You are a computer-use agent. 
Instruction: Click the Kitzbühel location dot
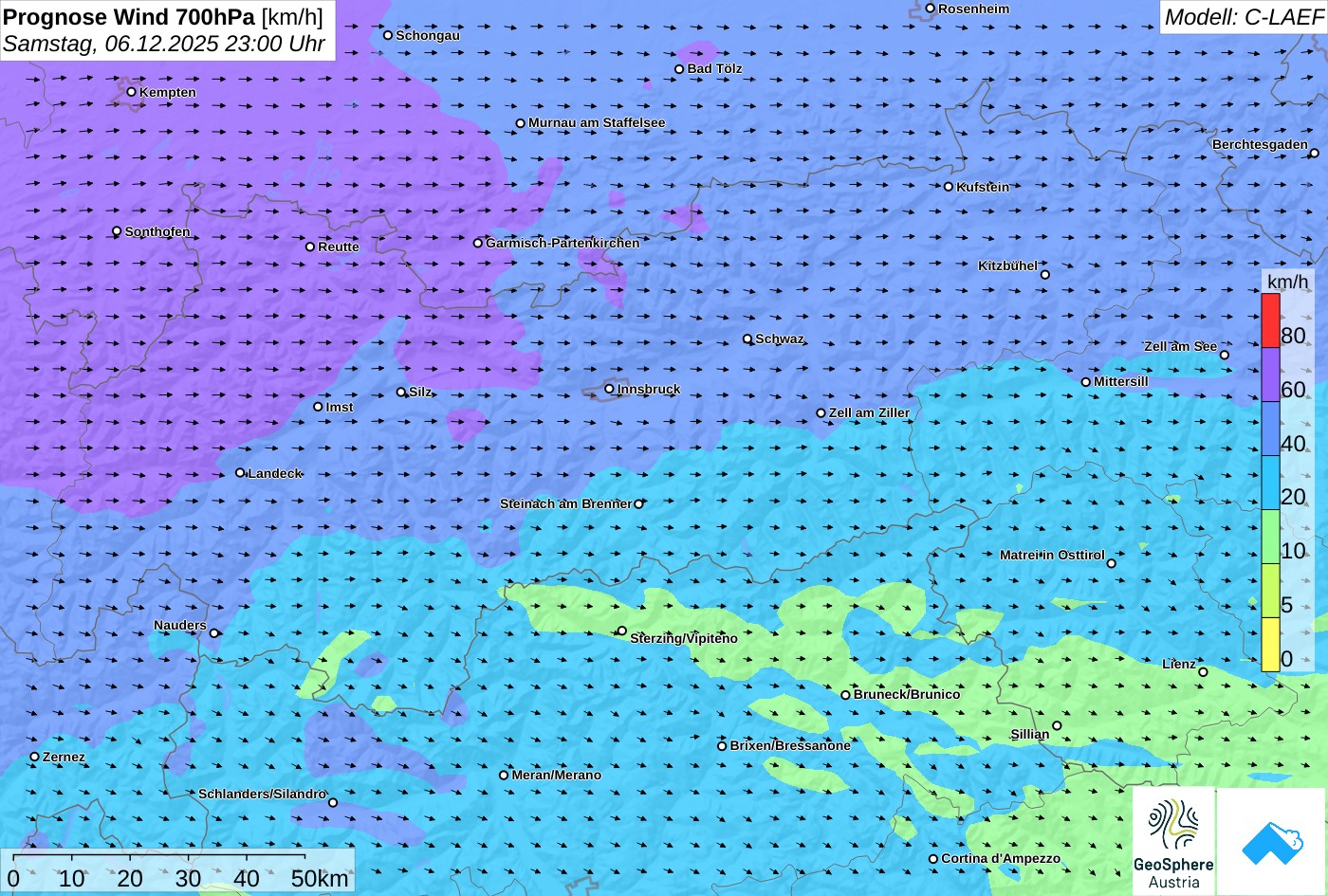click(1045, 275)
